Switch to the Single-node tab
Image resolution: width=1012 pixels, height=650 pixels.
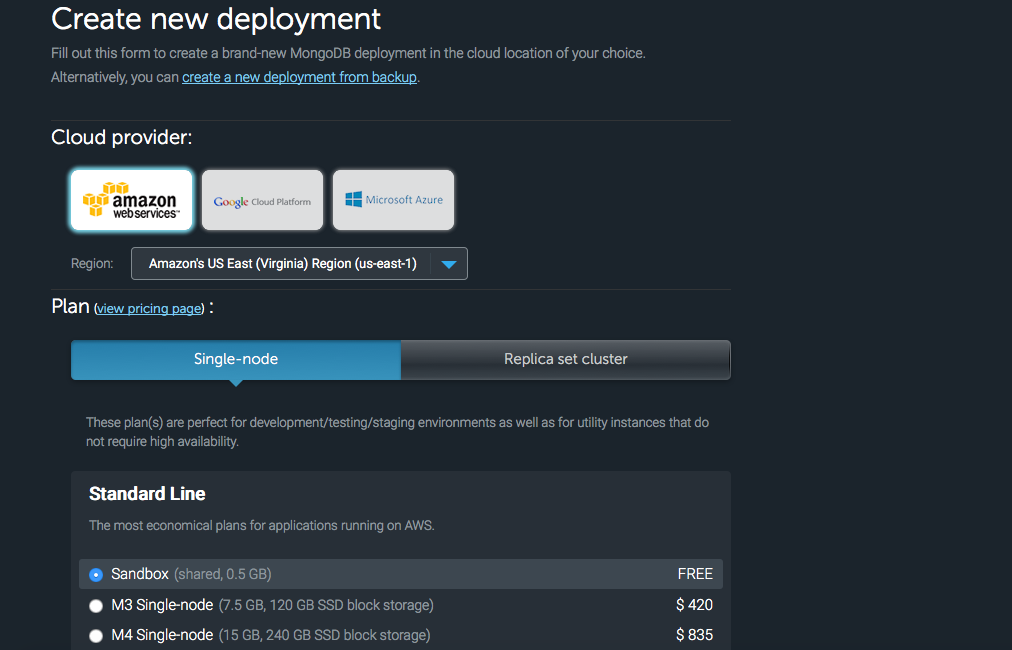[236, 360]
